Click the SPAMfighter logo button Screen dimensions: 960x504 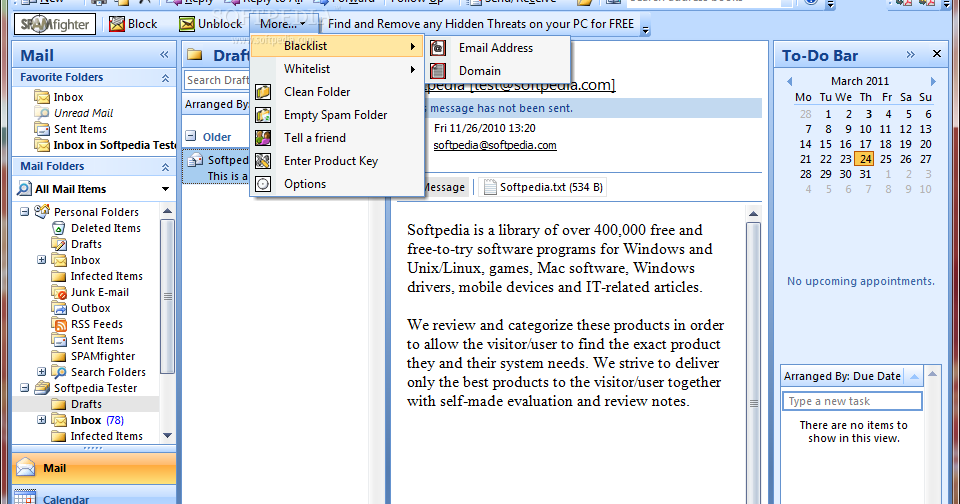pyautogui.click(x=54, y=24)
